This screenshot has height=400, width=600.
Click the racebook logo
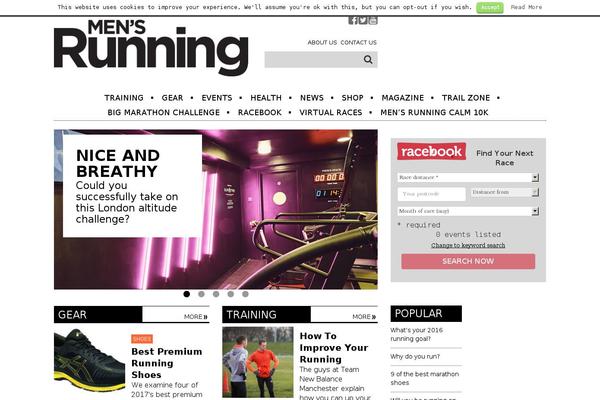(431, 152)
